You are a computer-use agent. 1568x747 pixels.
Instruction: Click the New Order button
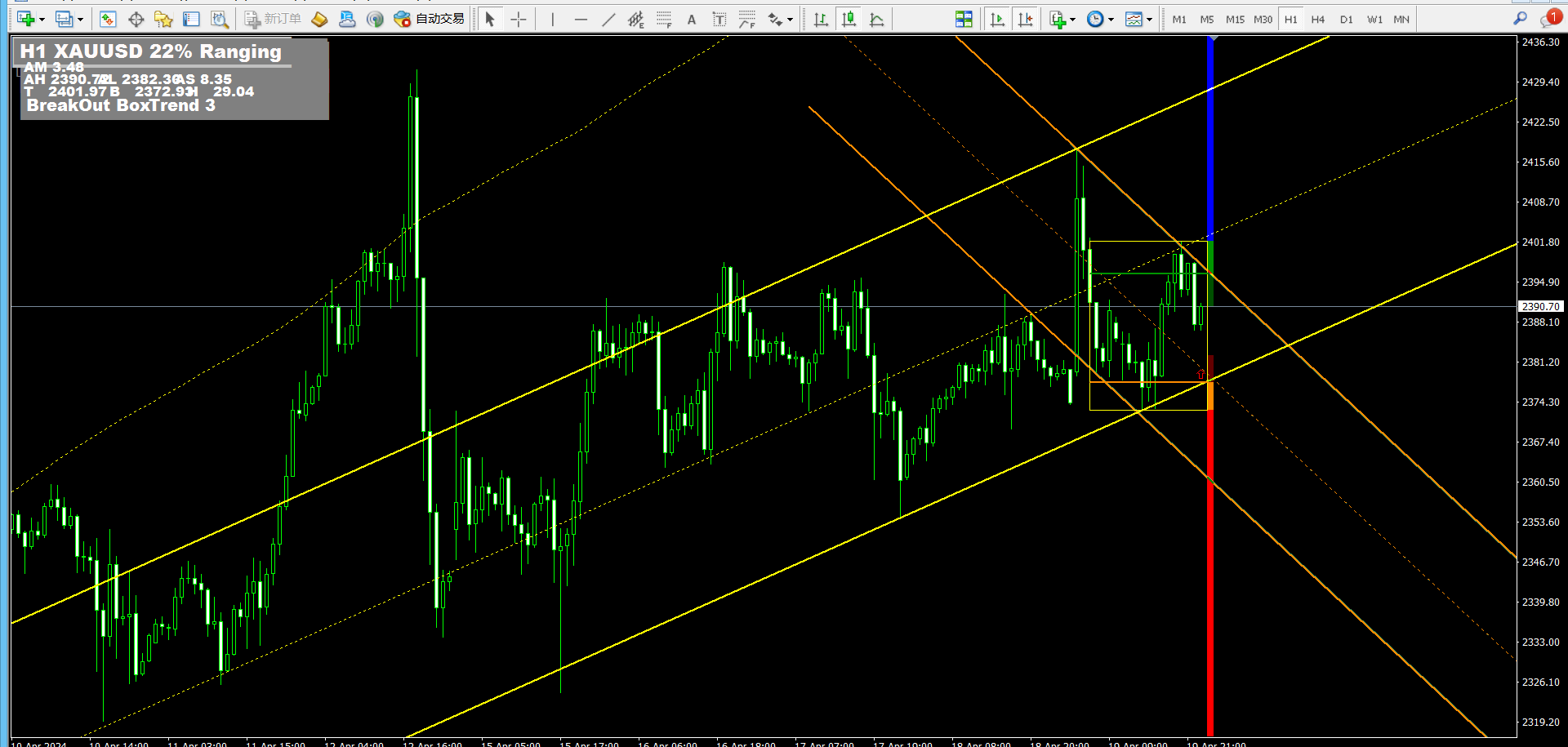pyautogui.click(x=273, y=19)
